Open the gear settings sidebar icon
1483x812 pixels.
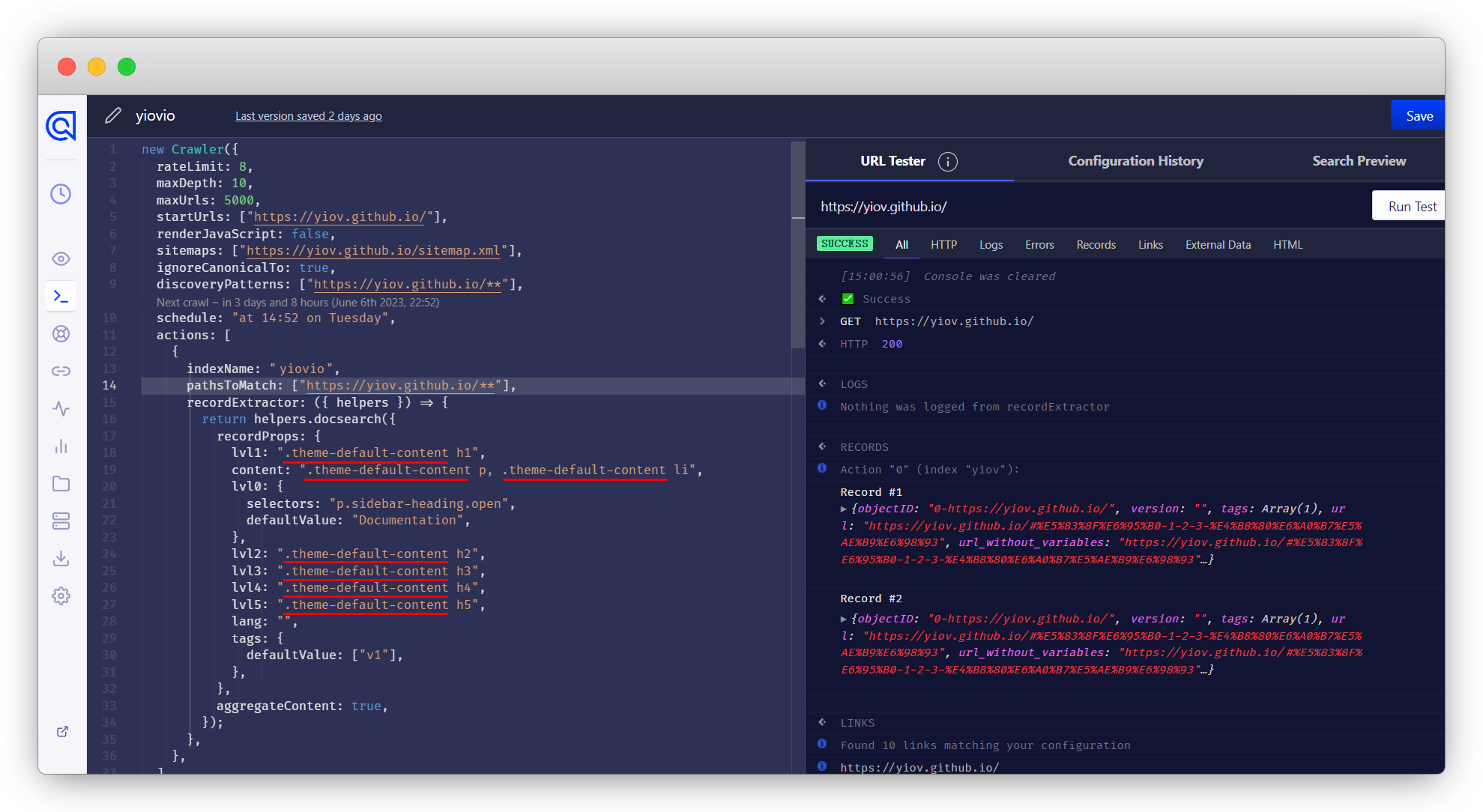click(61, 596)
